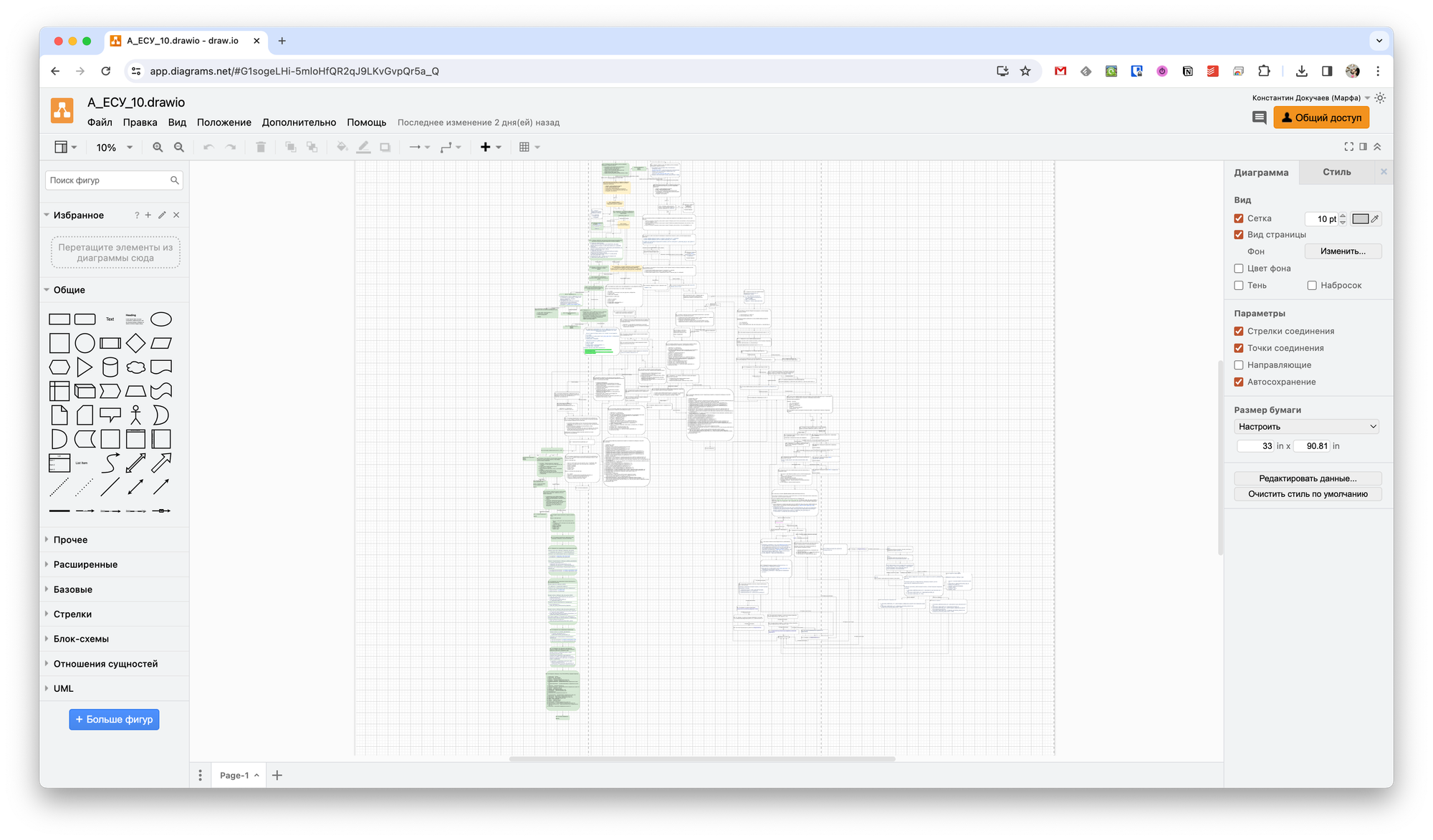1433x840 pixels.
Task: Open the comments speech bubble icon
Action: tap(1259, 117)
